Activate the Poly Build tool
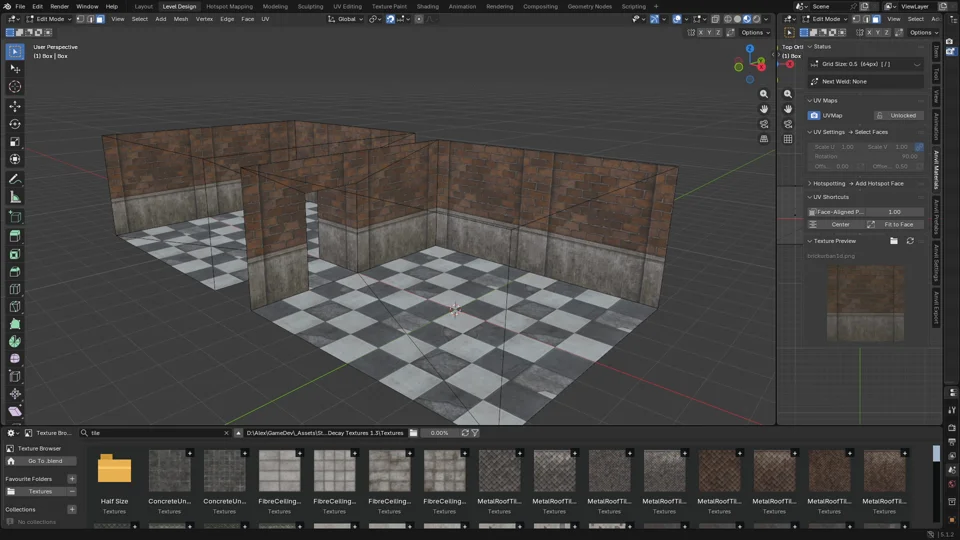 pos(15,324)
